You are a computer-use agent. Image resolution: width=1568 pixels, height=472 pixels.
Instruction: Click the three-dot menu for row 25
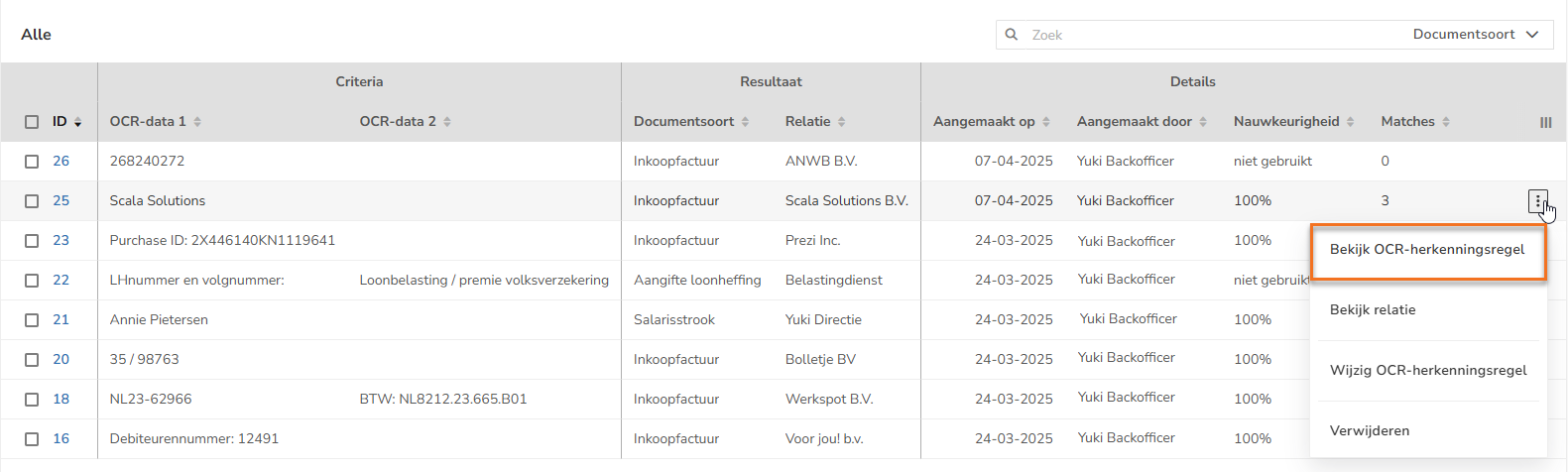point(1538,201)
